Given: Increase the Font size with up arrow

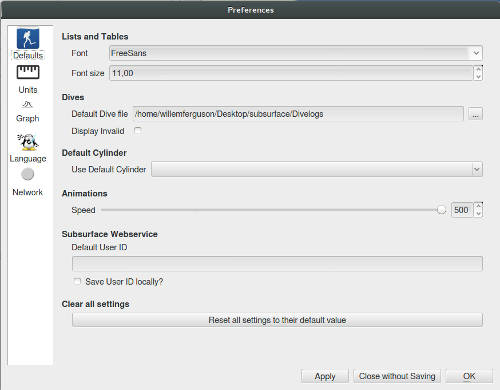Looking at the screenshot, I should click(478, 69).
